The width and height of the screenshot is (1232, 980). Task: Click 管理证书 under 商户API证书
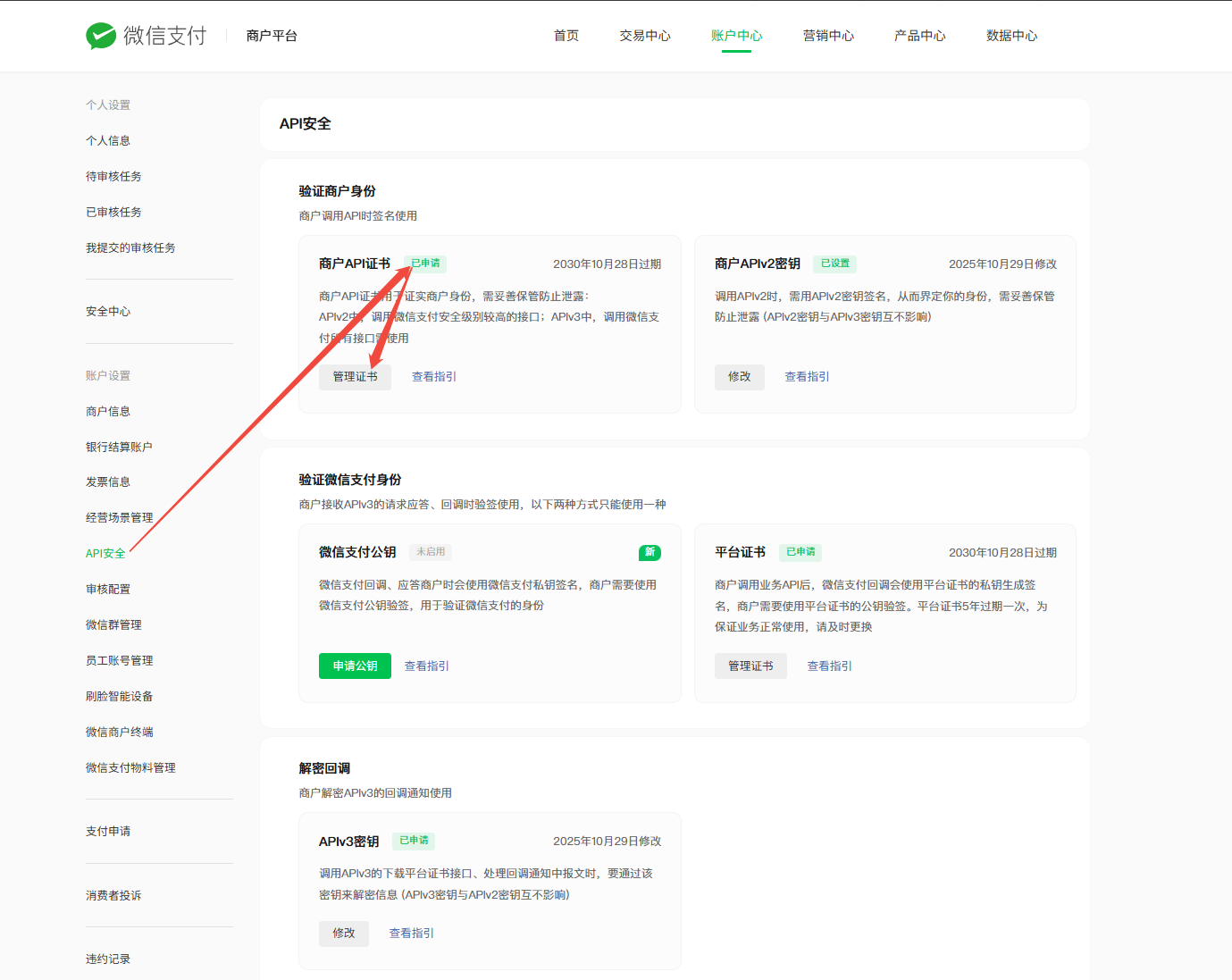pos(355,377)
